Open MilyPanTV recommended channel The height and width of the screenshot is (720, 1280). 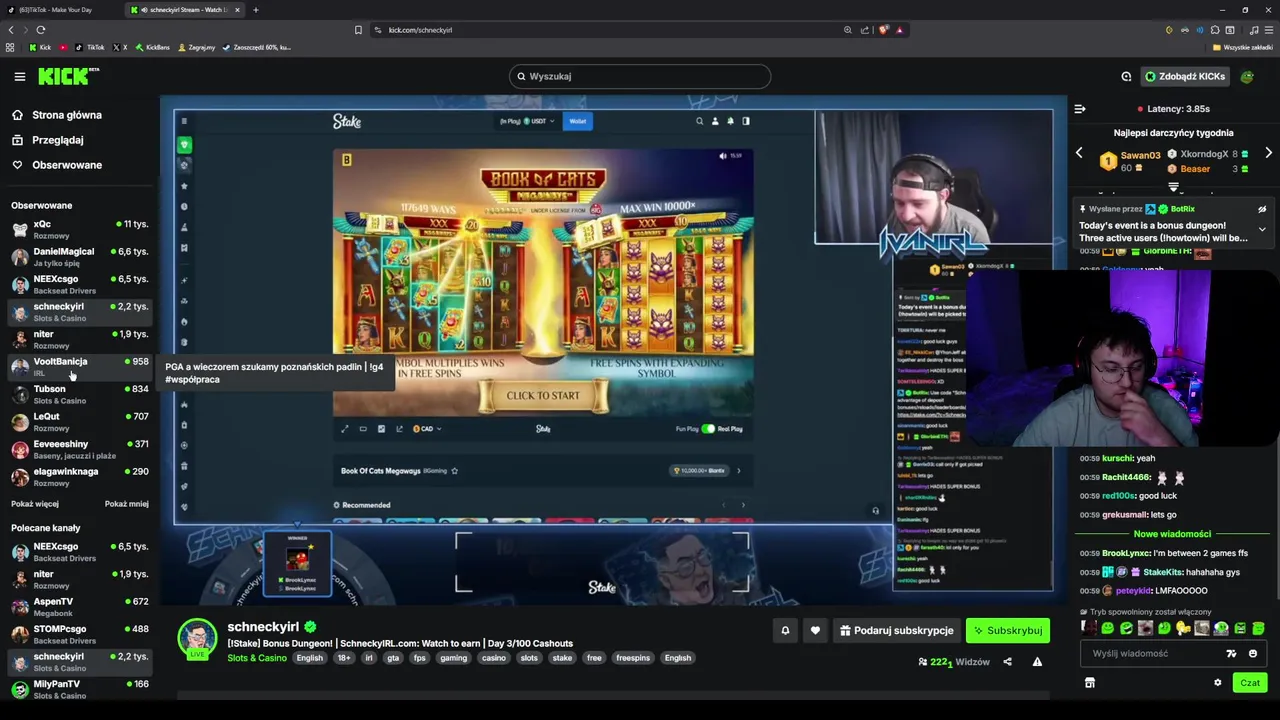78,689
